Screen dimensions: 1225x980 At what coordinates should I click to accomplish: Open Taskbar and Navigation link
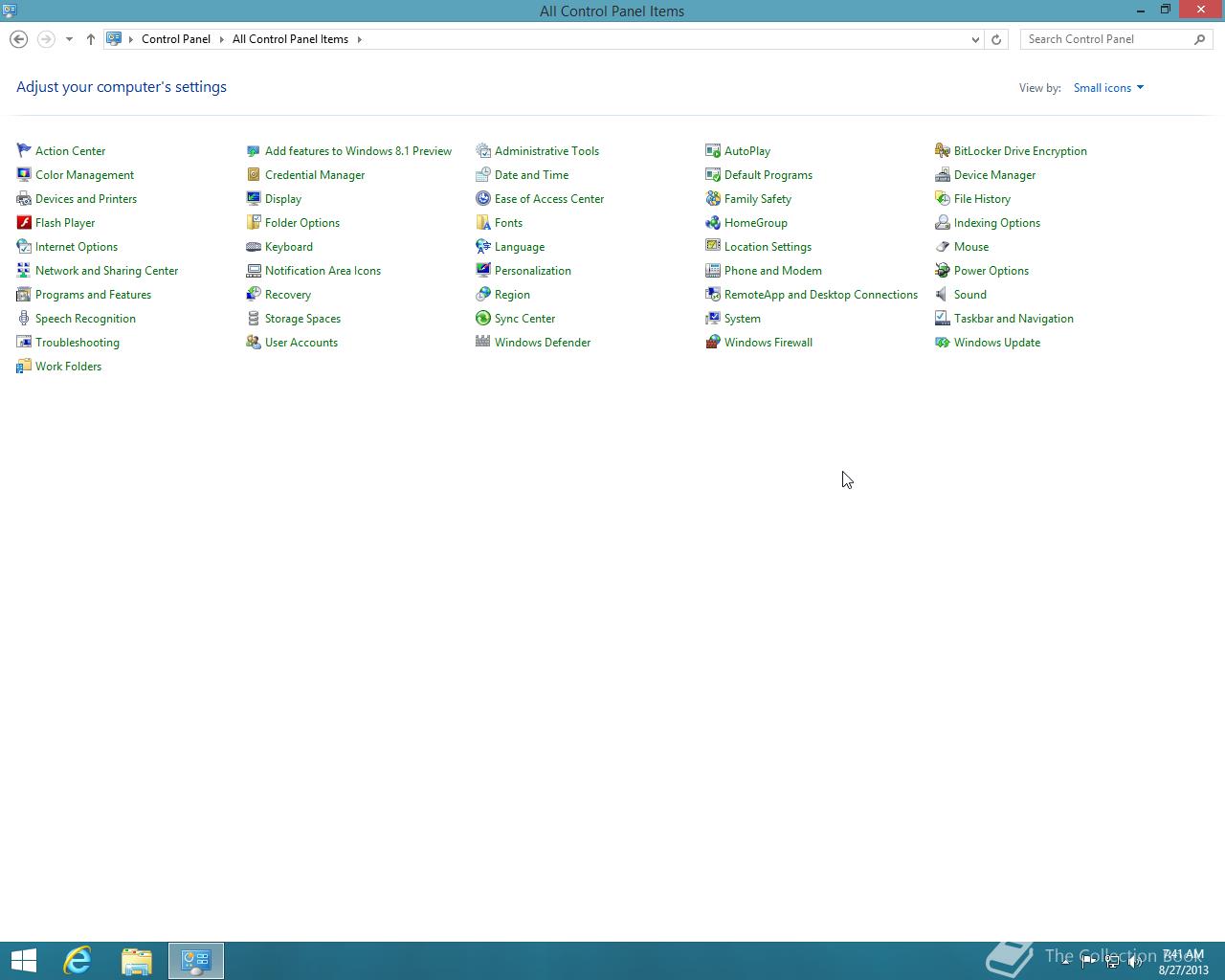point(1013,319)
